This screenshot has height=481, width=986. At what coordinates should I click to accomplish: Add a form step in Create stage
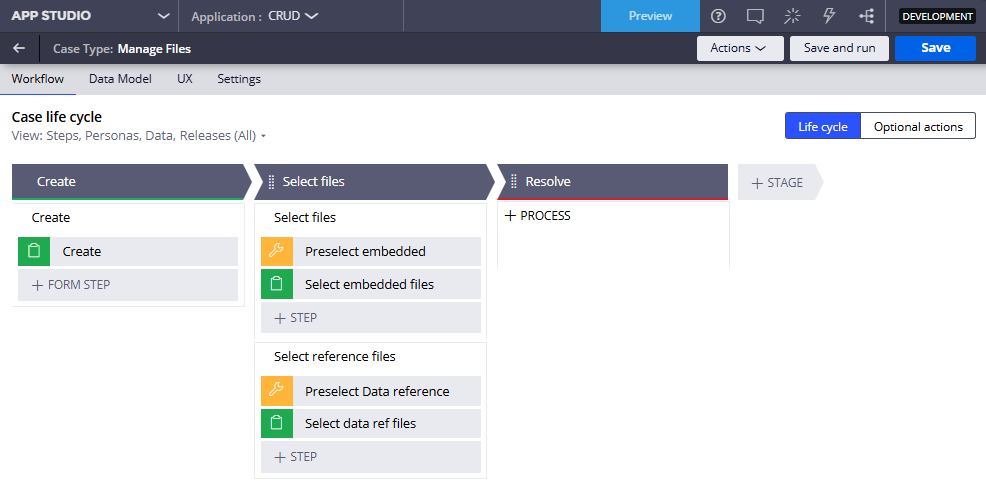(x=128, y=285)
